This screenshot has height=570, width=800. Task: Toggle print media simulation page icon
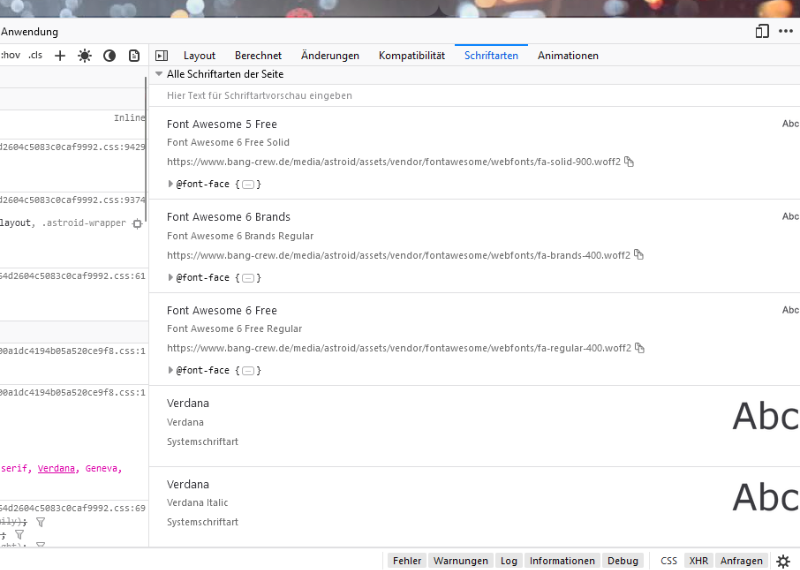pyautogui.click(x=134, y=56)
